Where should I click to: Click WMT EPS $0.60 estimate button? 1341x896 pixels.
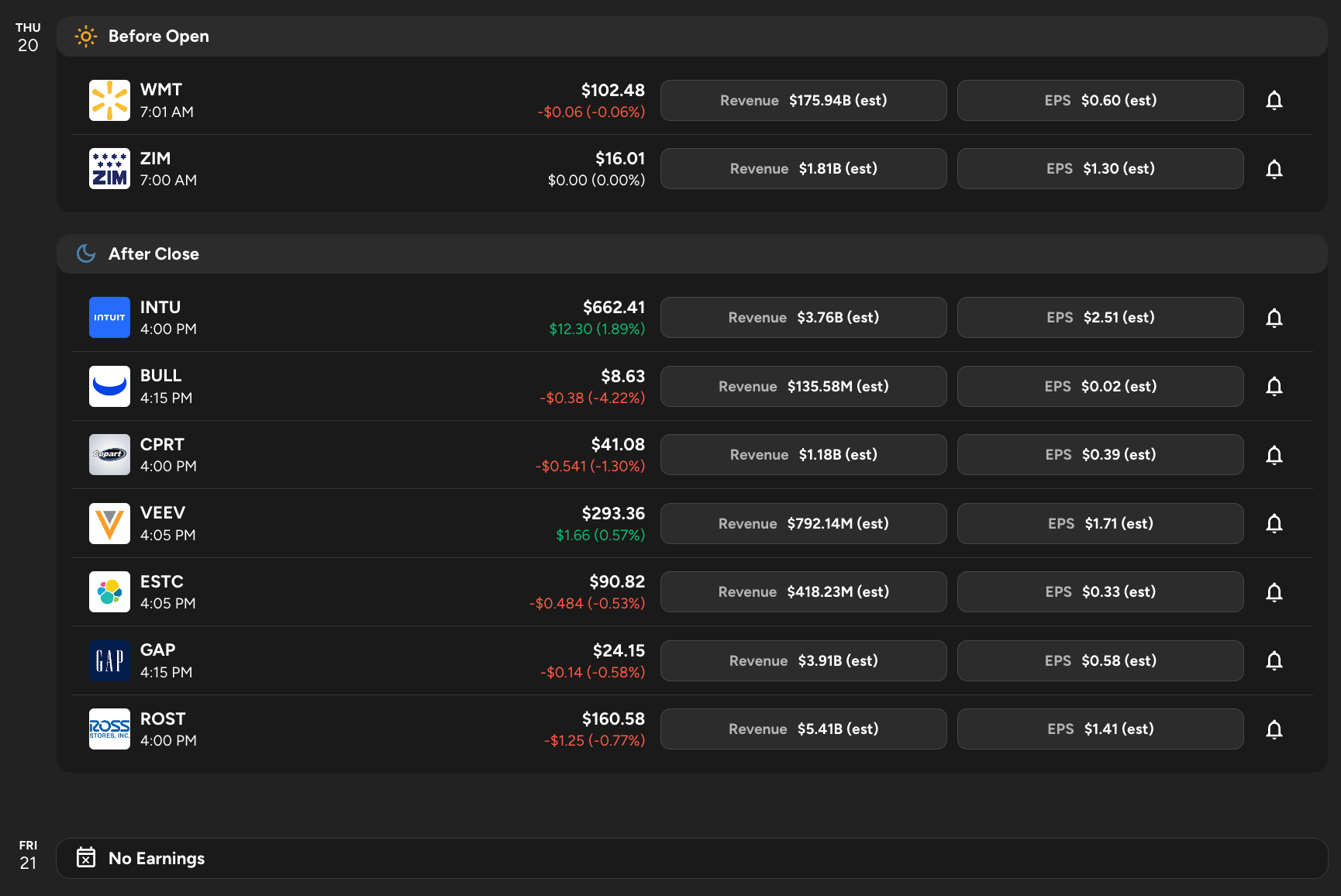point(1100,101)
